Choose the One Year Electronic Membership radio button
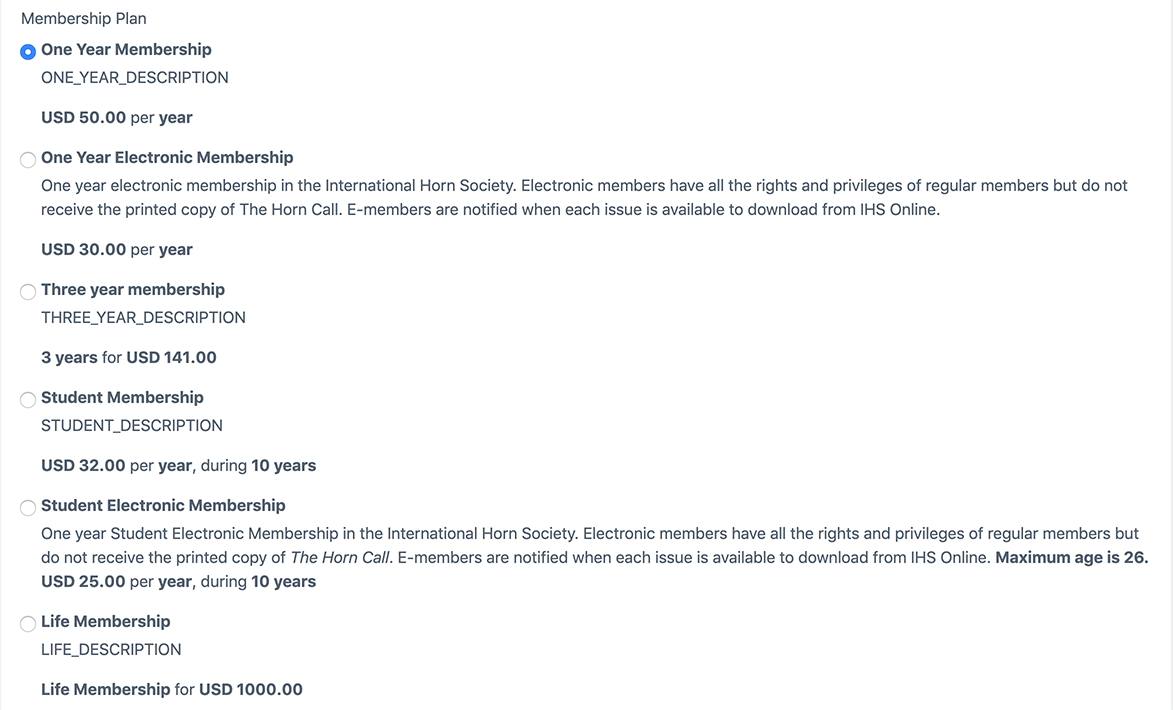Screen dimensions: 1173x710 click(x=28, y=159)
